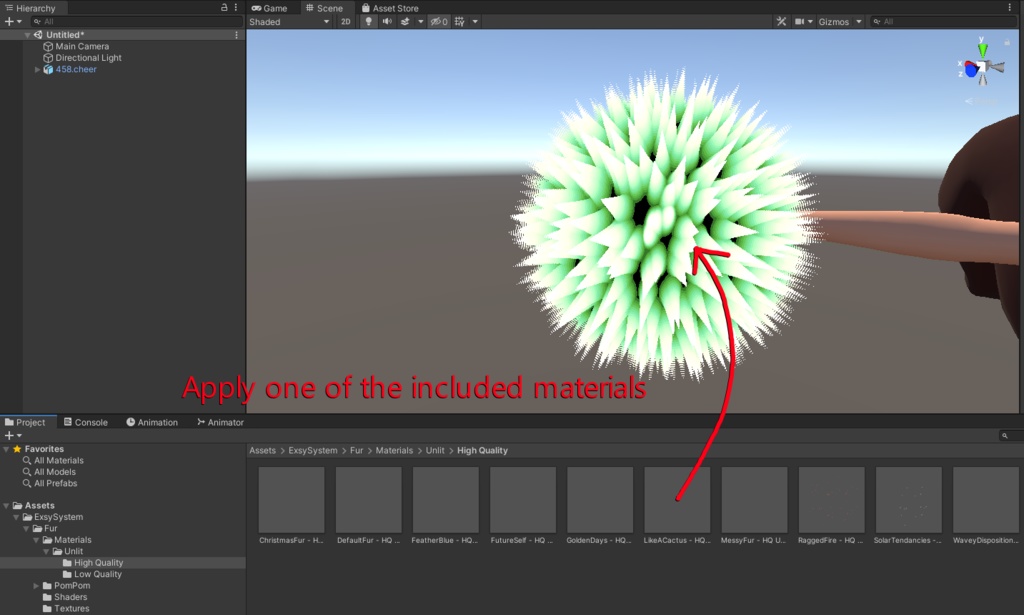Toggle the Hierarchy lock icon
The image size is (1024, 615).
click(x=224, y=7)
